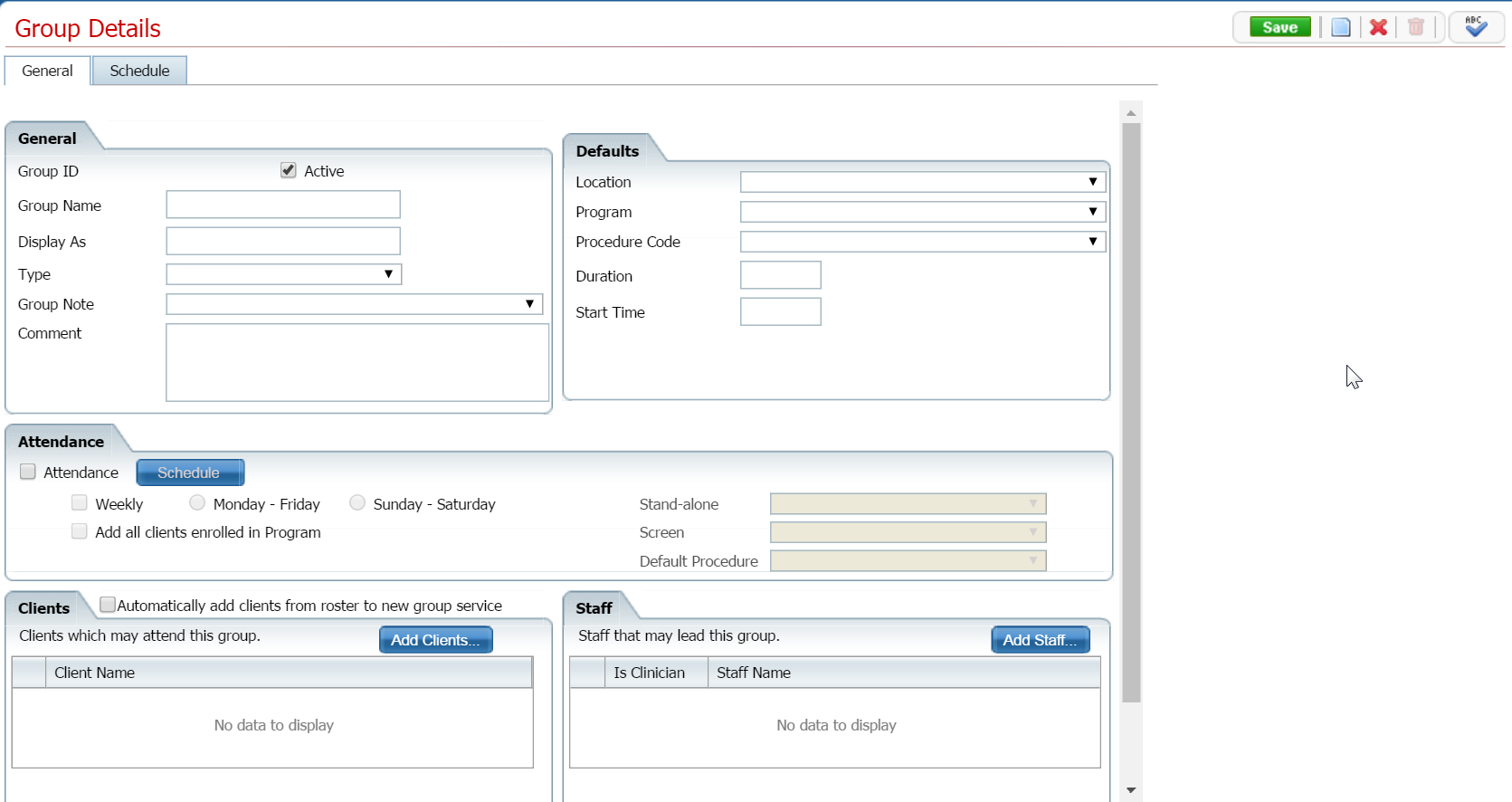The image size is (1512, 802).
Task: Check Automatically add clients from roster
Action: point(108,605)
